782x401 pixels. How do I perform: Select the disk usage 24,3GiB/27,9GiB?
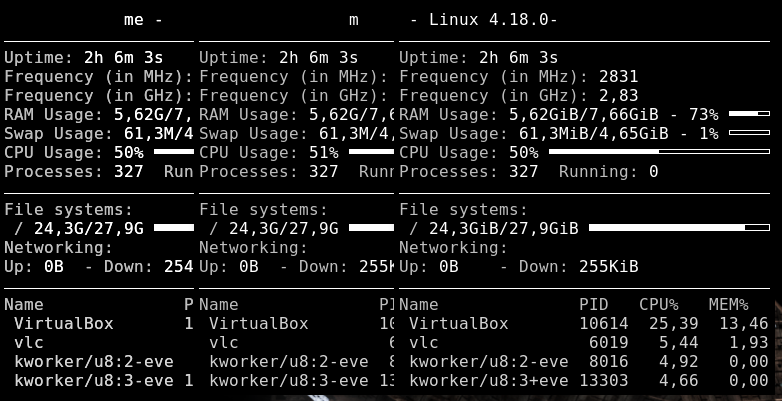coord(504,228)
